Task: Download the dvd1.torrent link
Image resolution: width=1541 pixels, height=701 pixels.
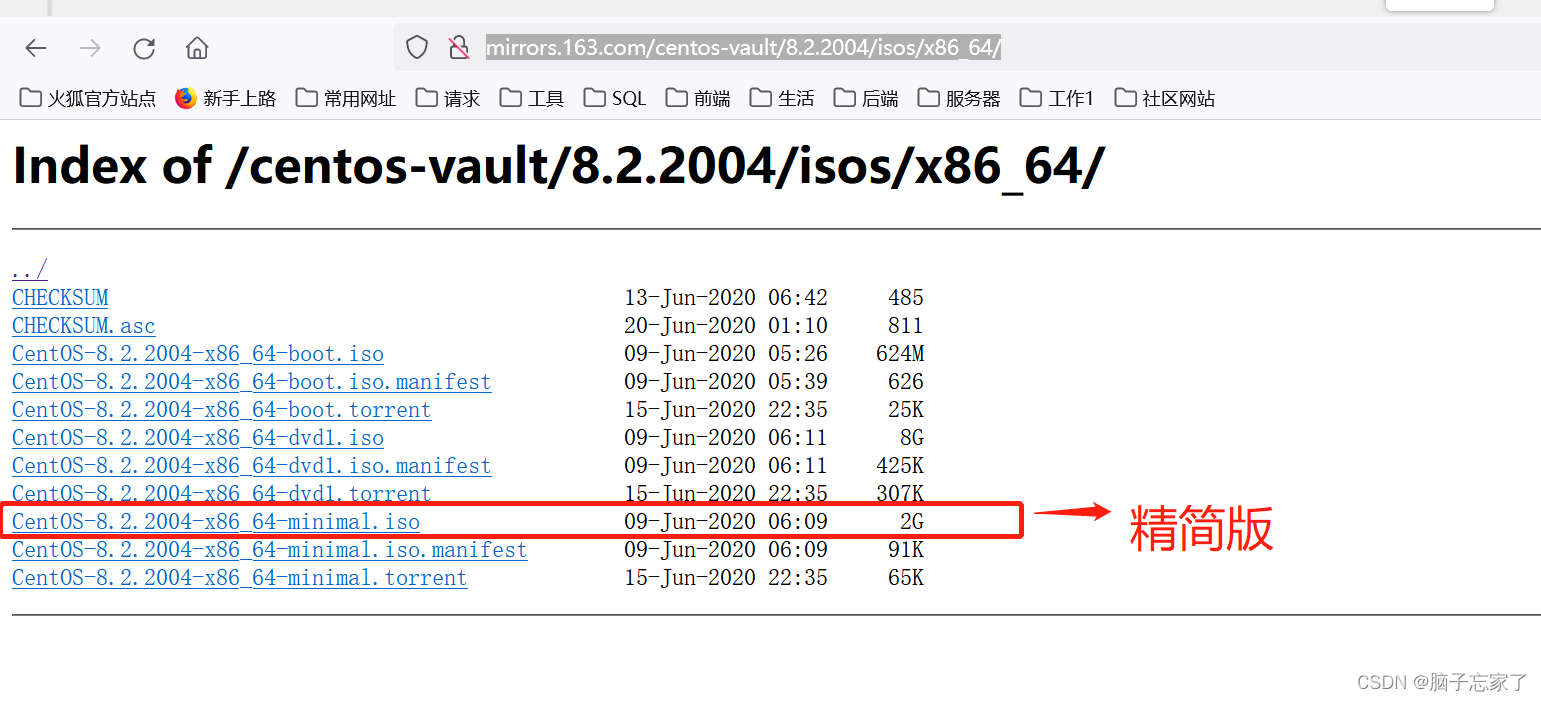Action: click(x=222, y=494)
